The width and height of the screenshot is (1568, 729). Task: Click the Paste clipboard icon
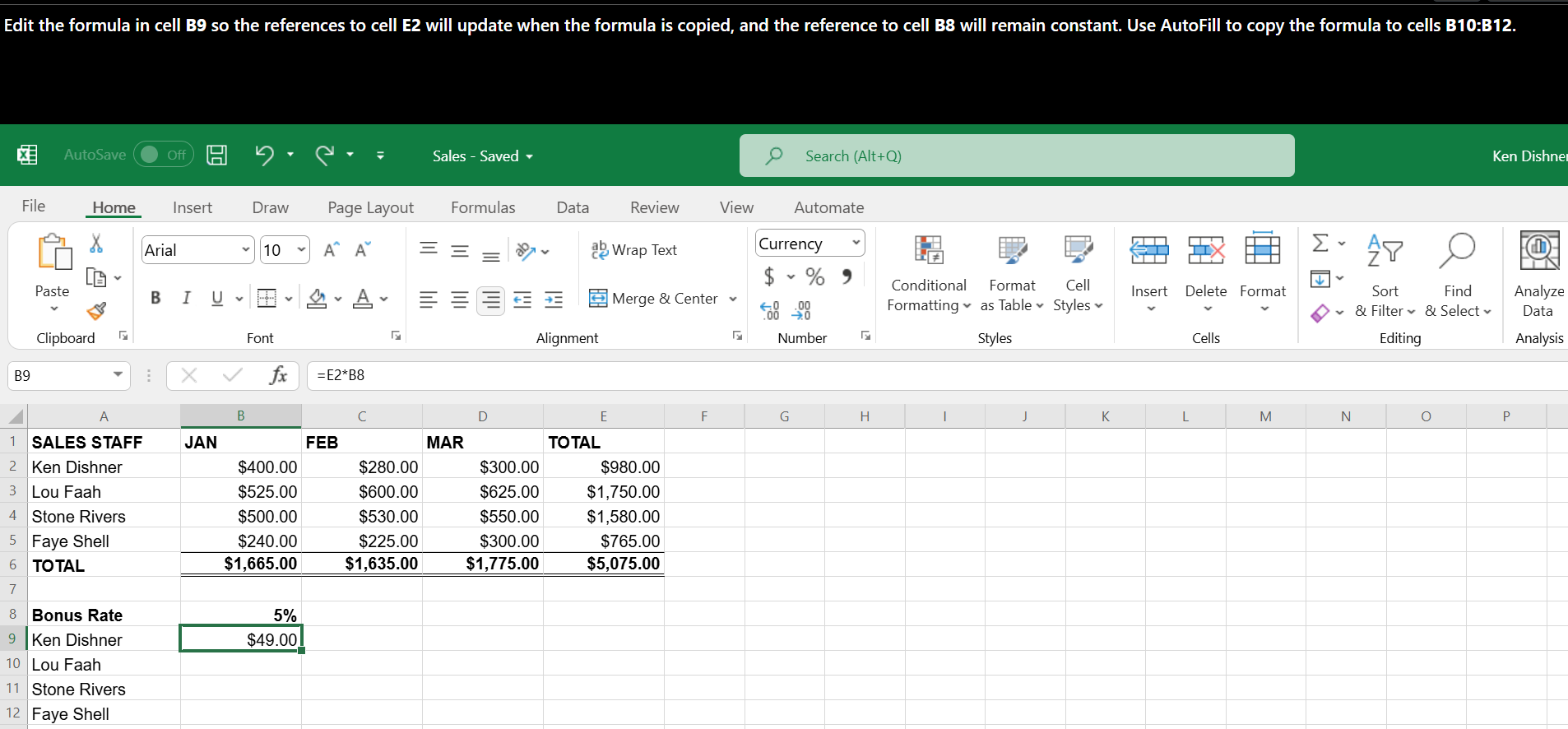point(54,252)
